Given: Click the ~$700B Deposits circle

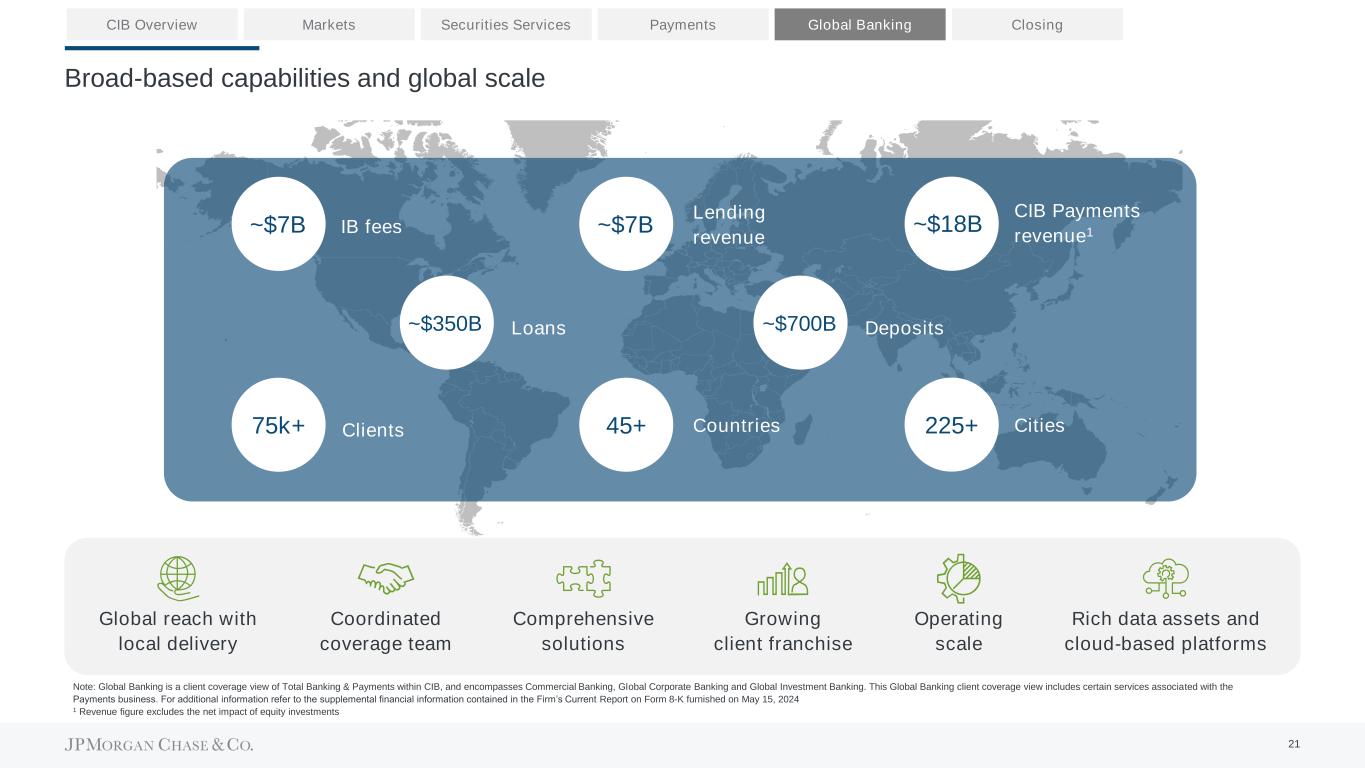Looking at the screenshot, I should [799, 324].
